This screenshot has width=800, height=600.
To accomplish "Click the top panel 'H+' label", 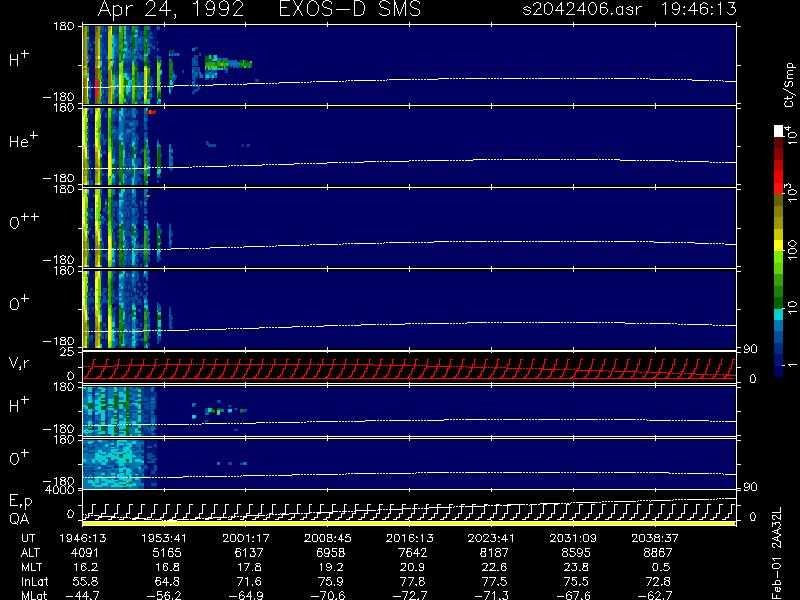I will pos(19,59).
